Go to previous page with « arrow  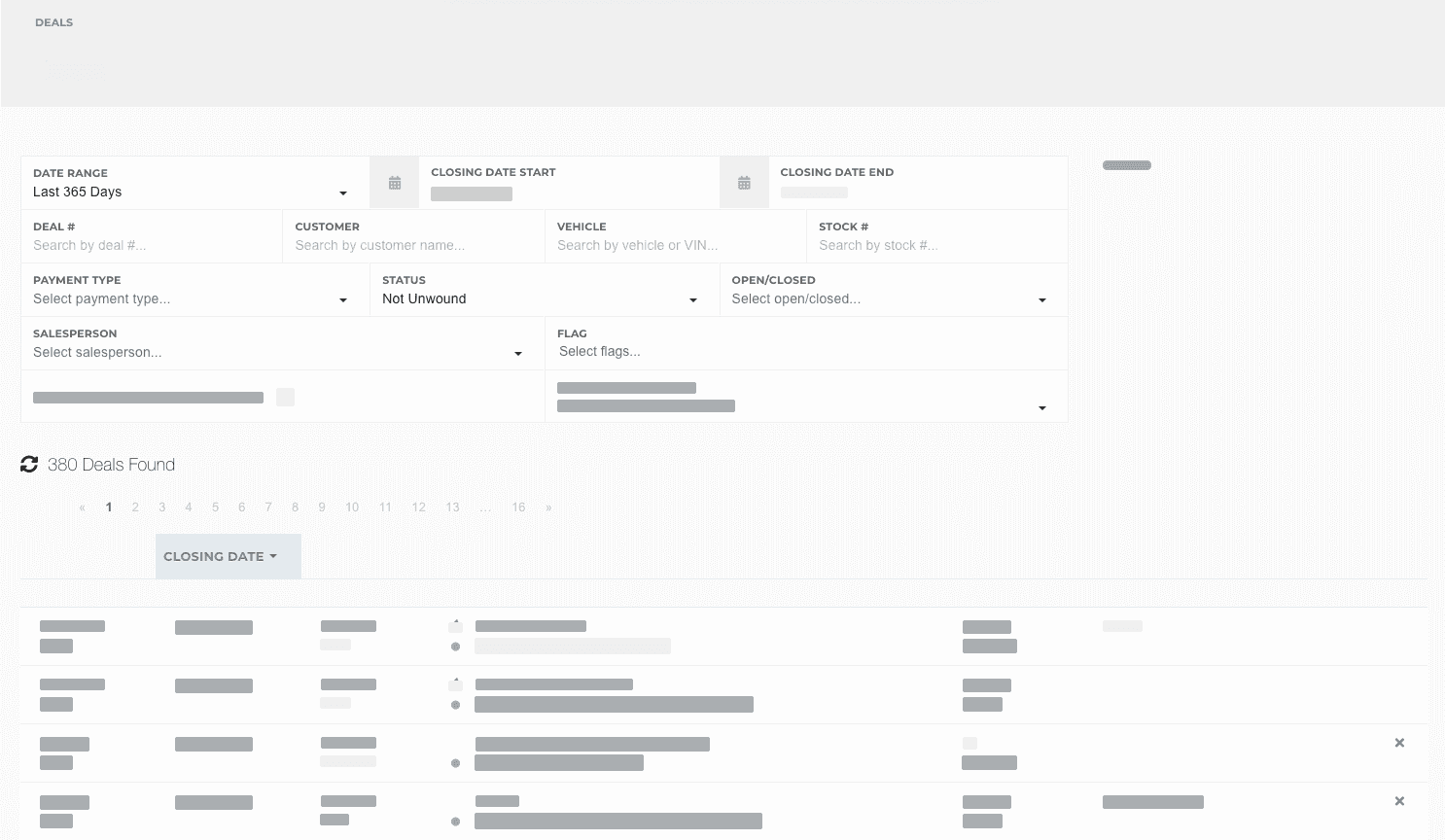[82, 507]
